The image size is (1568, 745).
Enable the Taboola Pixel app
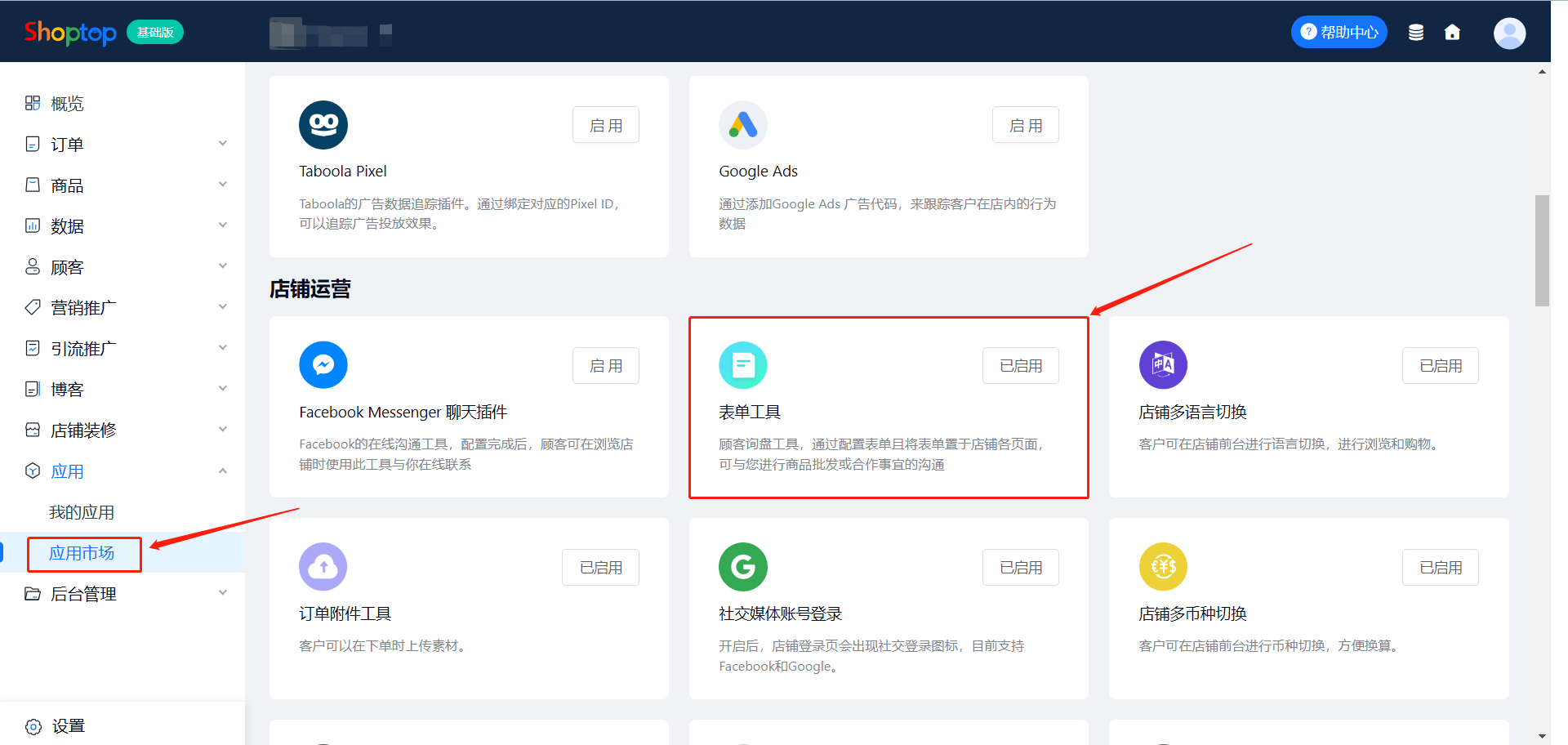(x=606, y=125)
